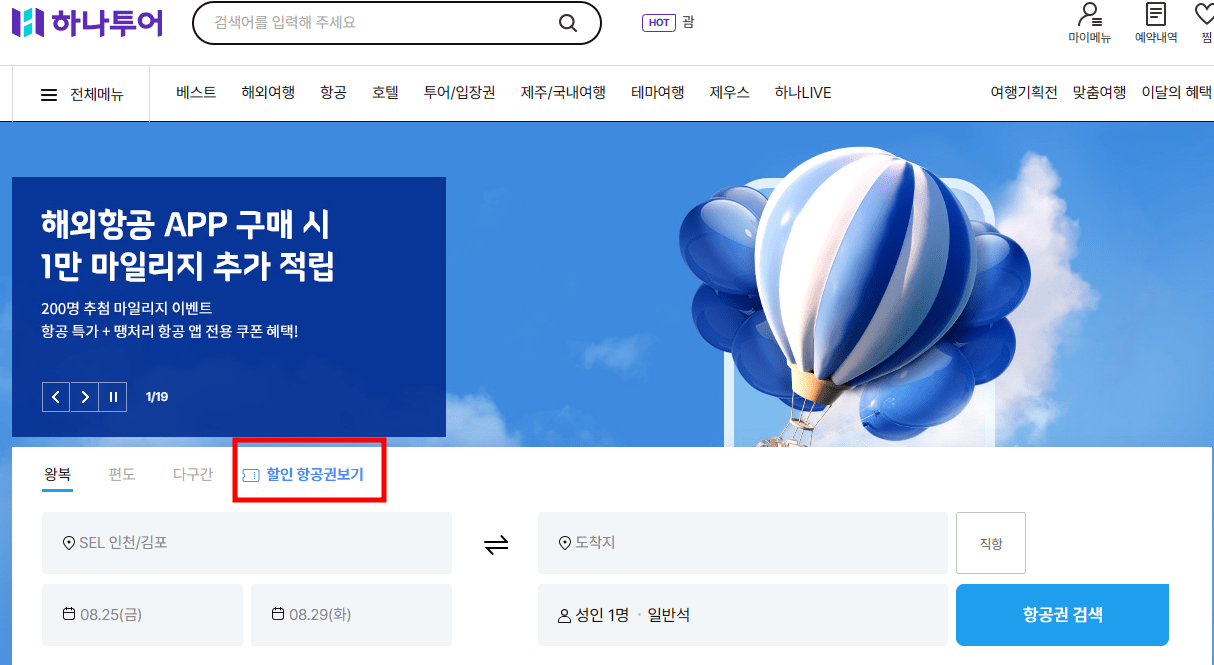Open the departure date 08.25(금) picker
Viewport: 1214px width, 665px height.
click(142, 615)
